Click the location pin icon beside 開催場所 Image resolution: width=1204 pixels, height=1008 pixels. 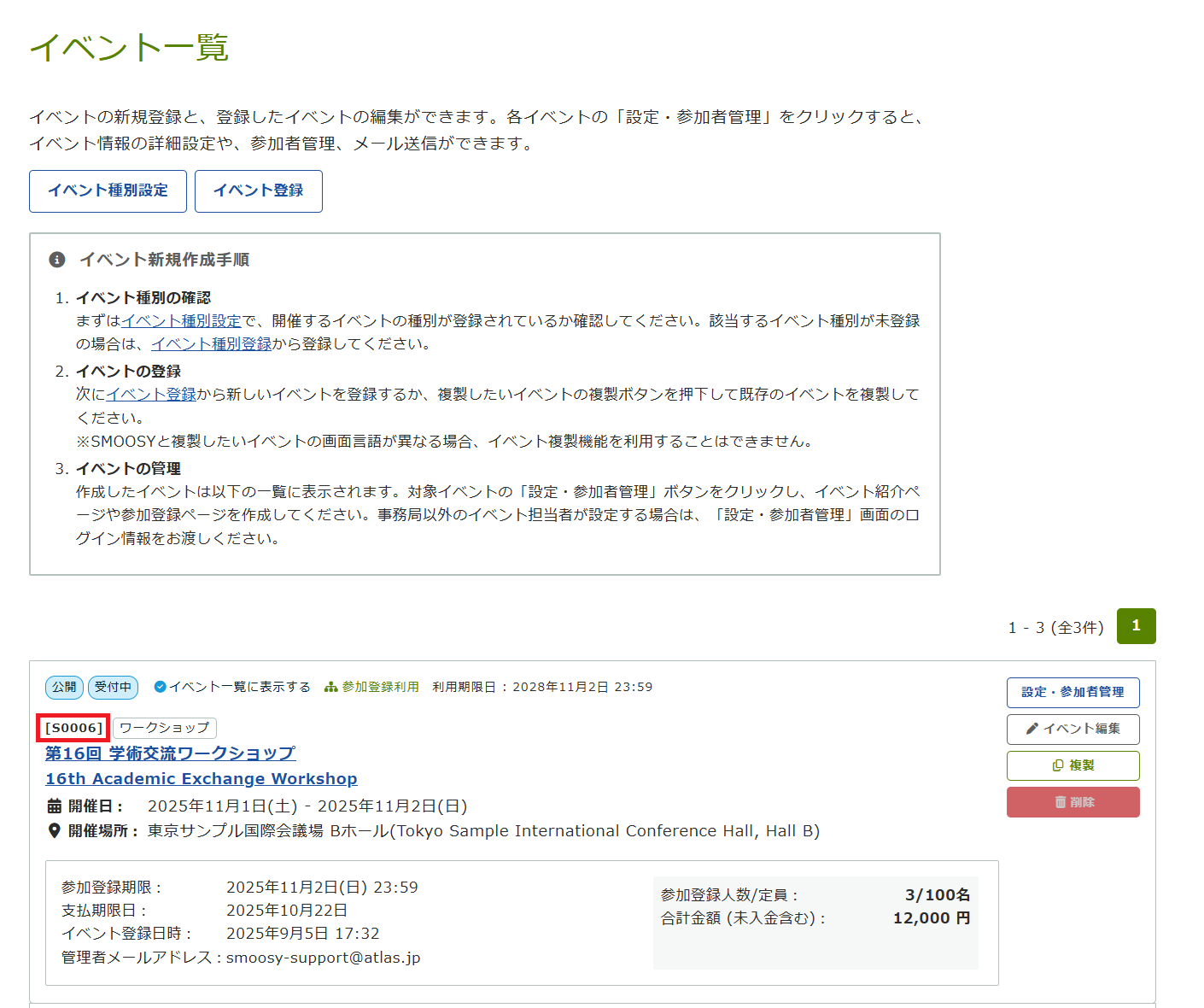[55, 831]
